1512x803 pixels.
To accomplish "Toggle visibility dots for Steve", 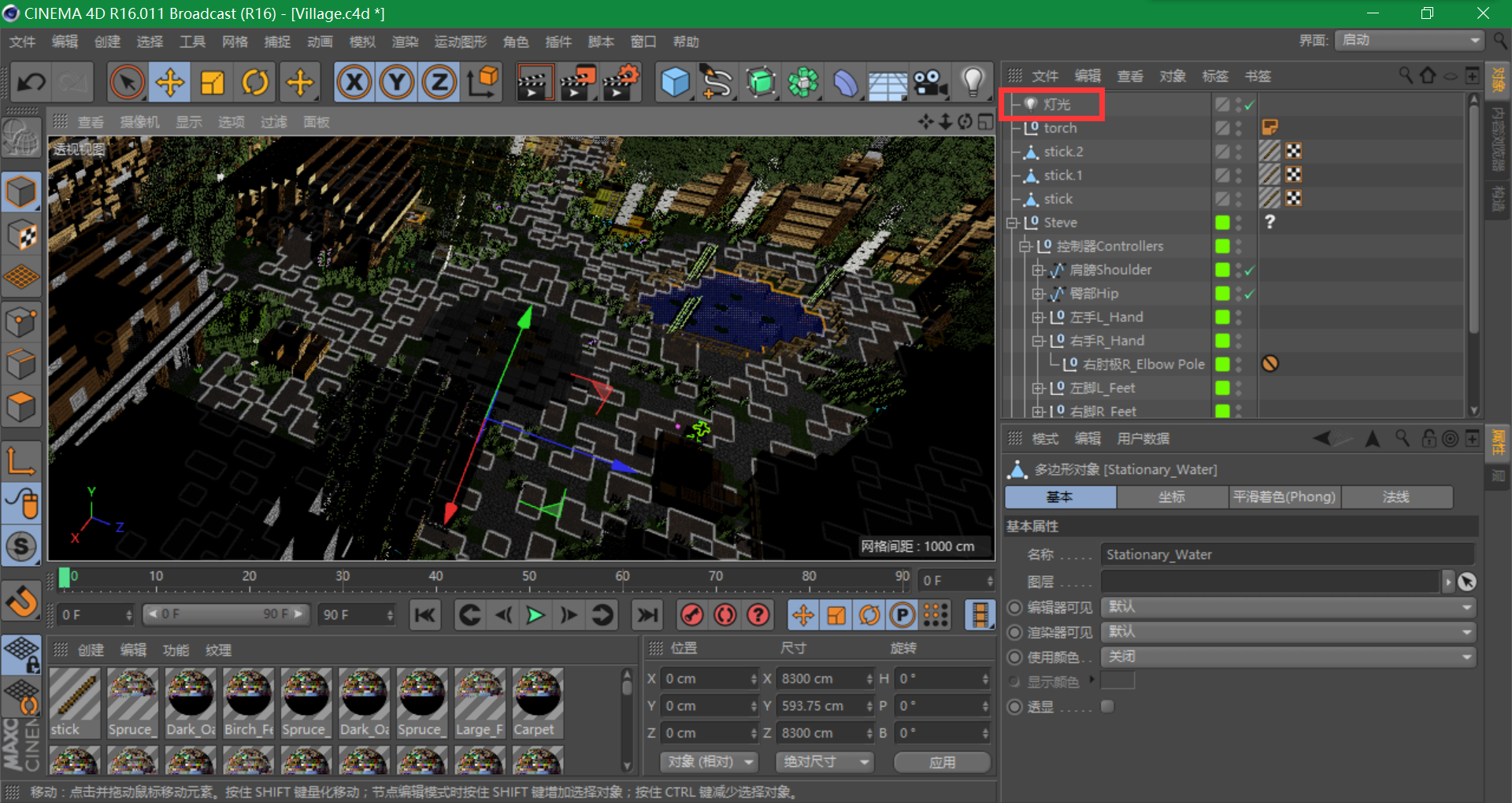I will [1239, 222].
